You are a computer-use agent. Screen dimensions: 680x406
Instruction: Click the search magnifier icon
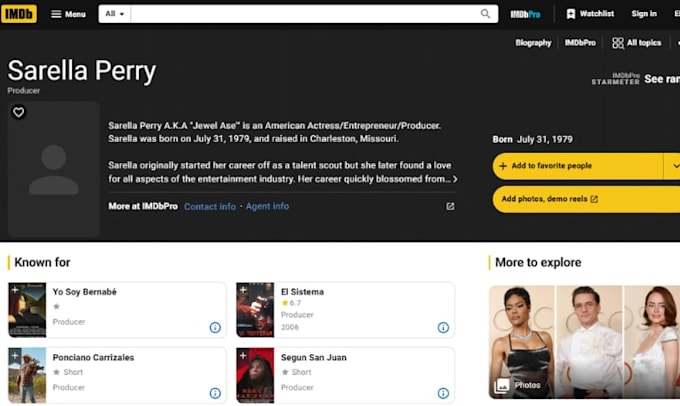[x=485, y=14]
